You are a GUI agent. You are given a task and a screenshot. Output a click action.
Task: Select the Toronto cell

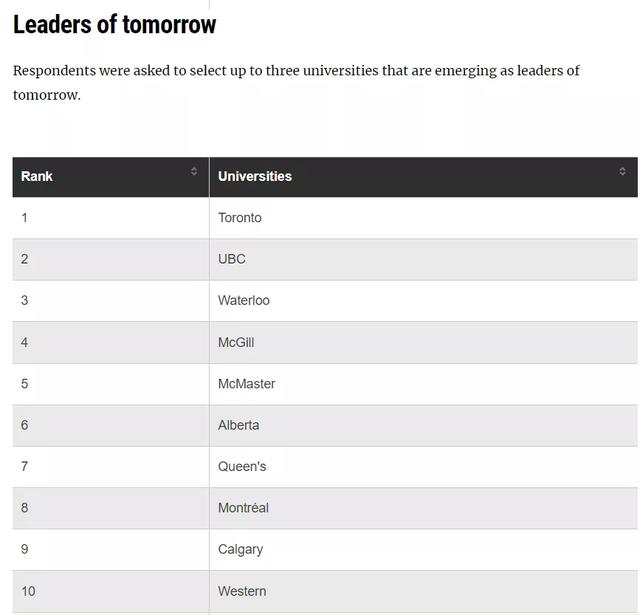pyautogui.click(x=240, y=218)
